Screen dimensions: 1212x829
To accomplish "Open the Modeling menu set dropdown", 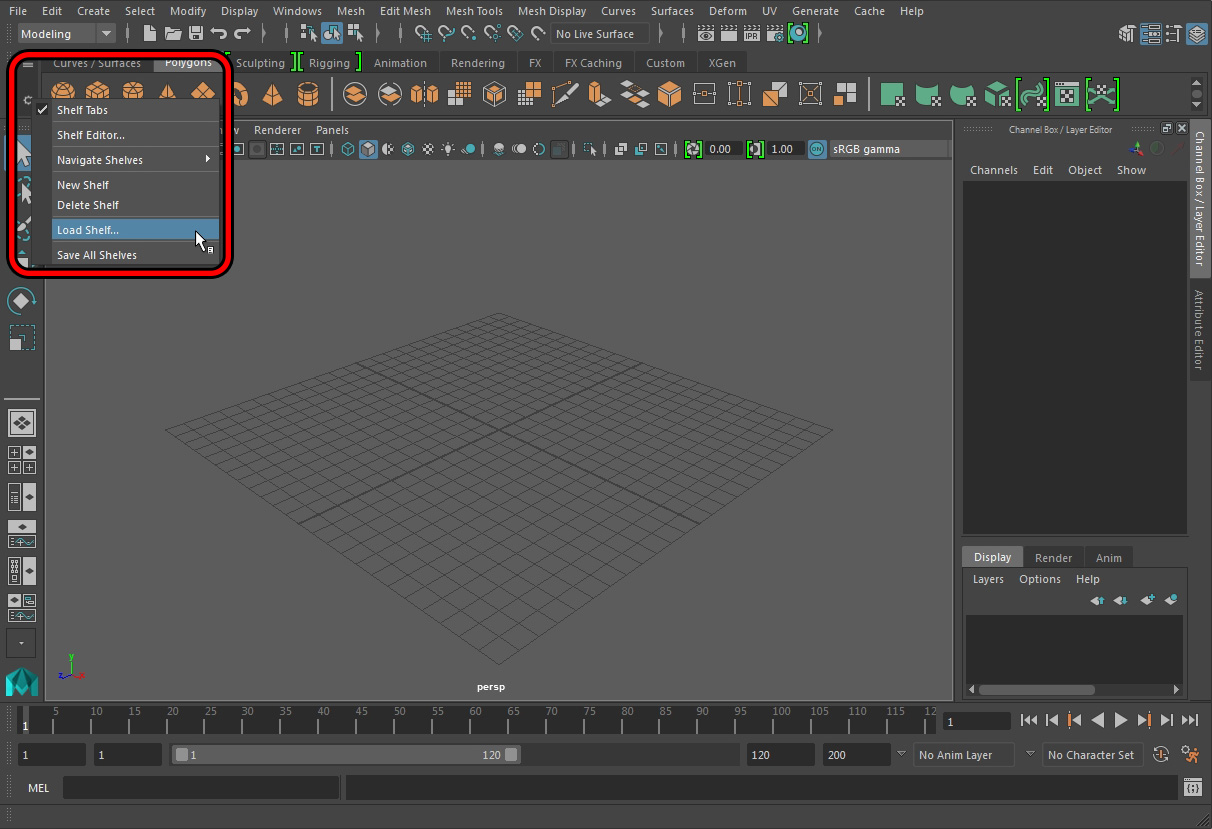I will (67, 34).
